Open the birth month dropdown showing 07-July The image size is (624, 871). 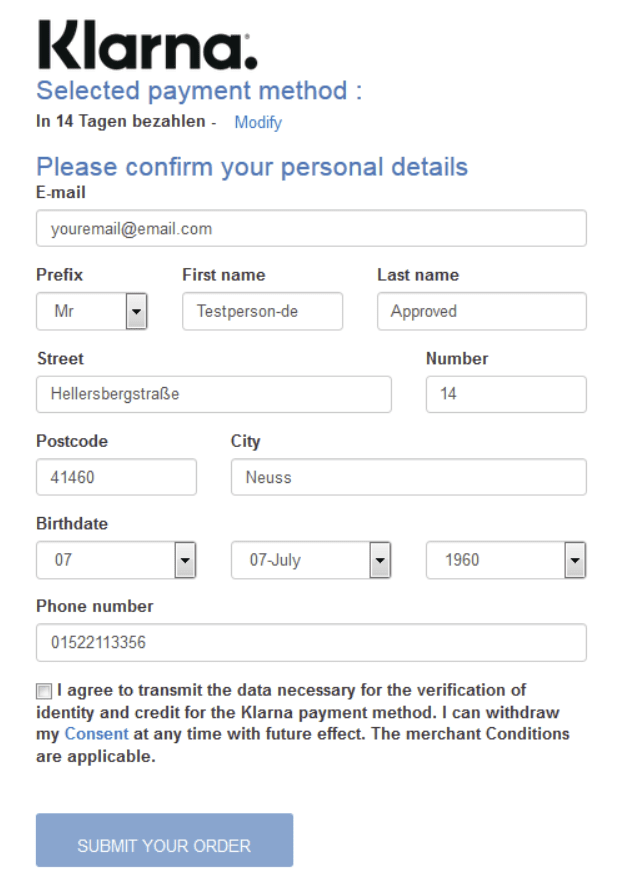(x=310, y=560)
